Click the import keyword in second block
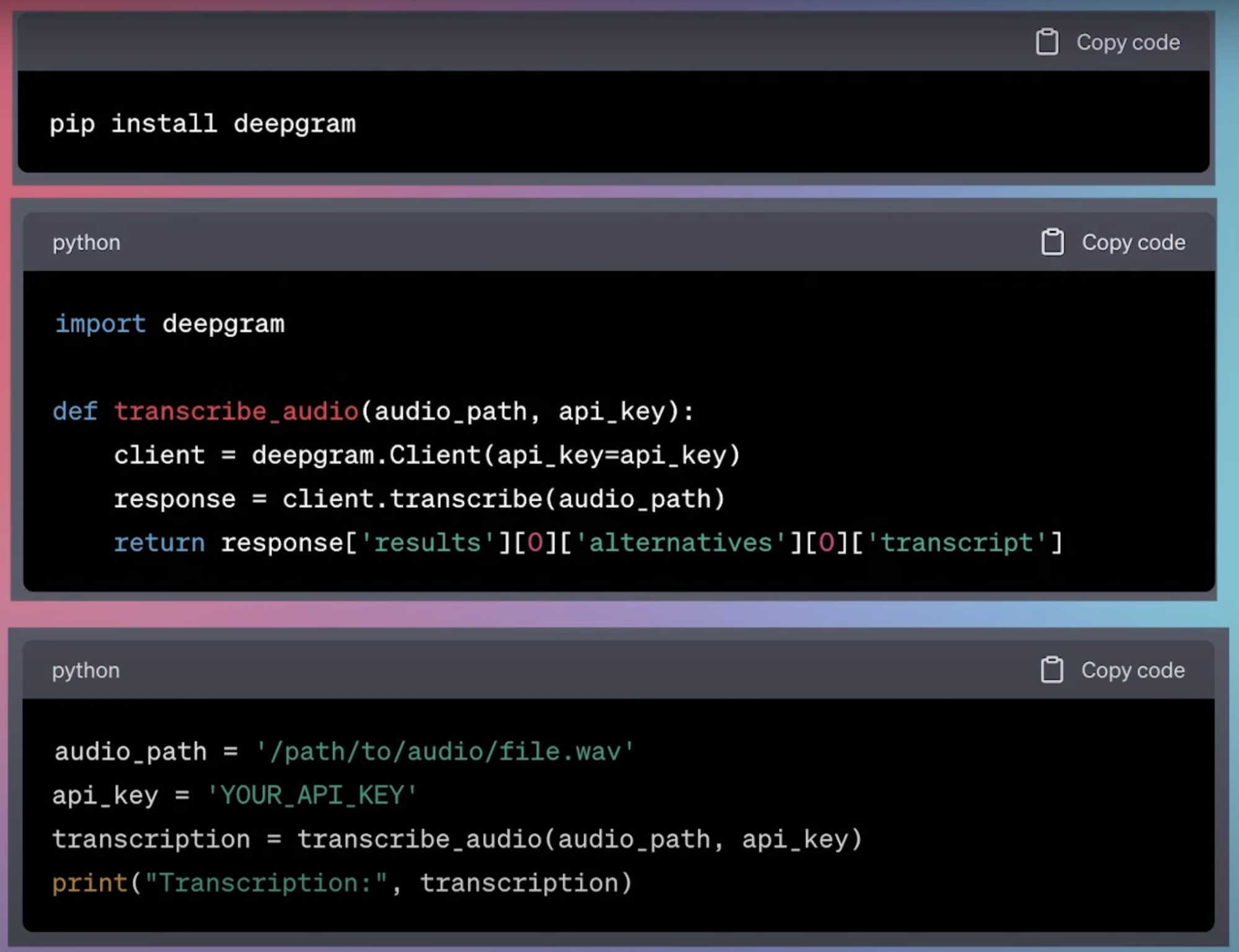The width and height of the screenshot is (1239, 952). tap(100, 324)
